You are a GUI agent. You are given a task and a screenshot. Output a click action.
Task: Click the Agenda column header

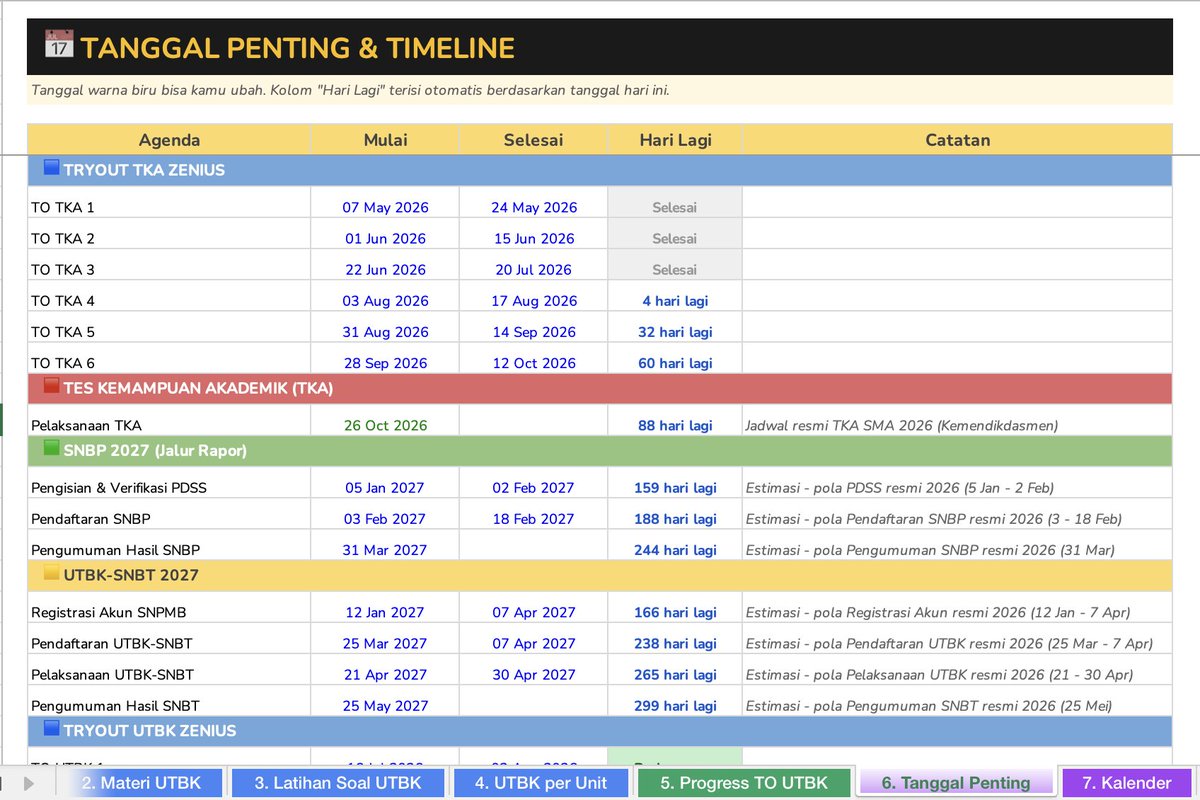click(169, 140)
